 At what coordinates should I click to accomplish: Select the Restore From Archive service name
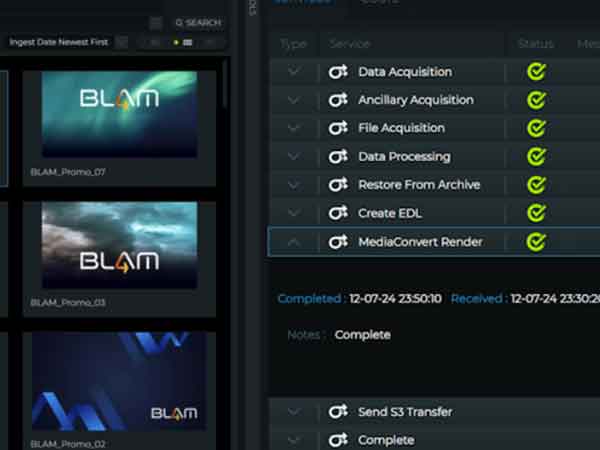coord(419,185)
